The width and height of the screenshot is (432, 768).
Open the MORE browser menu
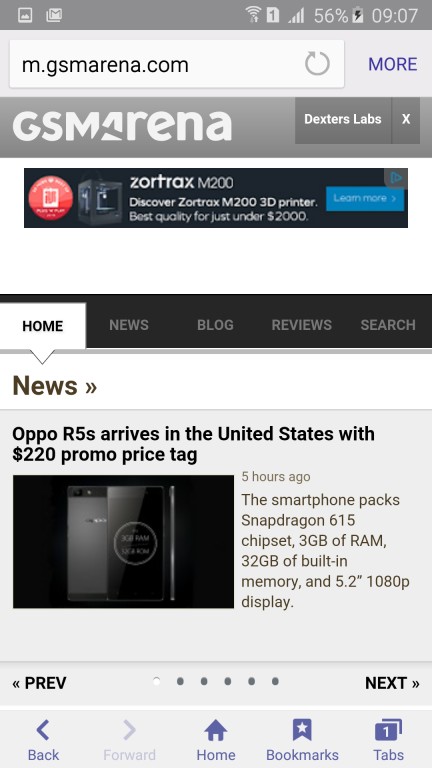pyautogui.click(x=393, y=64)
